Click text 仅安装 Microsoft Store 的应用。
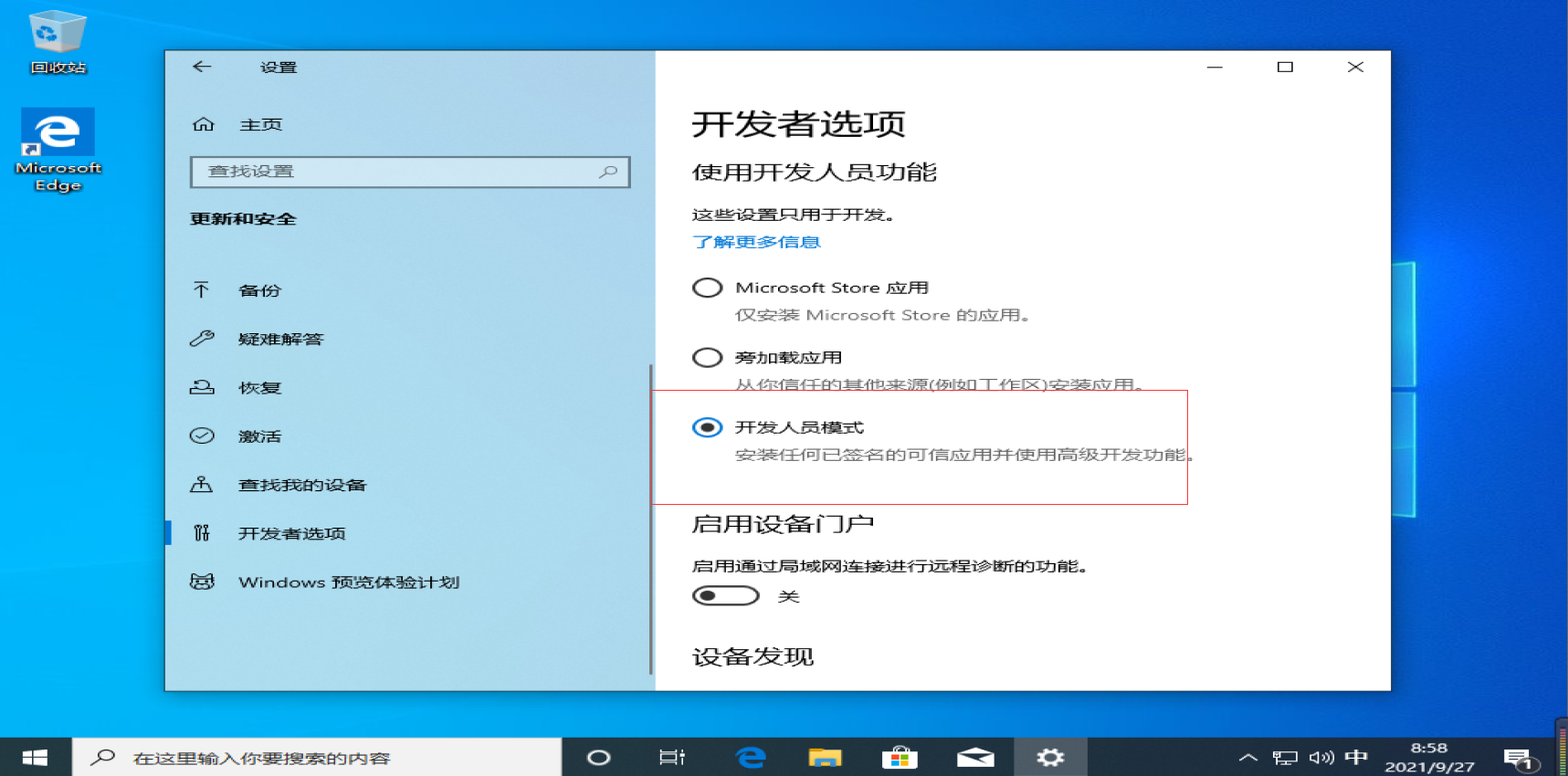The image size is (1568, 776). point(883,315)
